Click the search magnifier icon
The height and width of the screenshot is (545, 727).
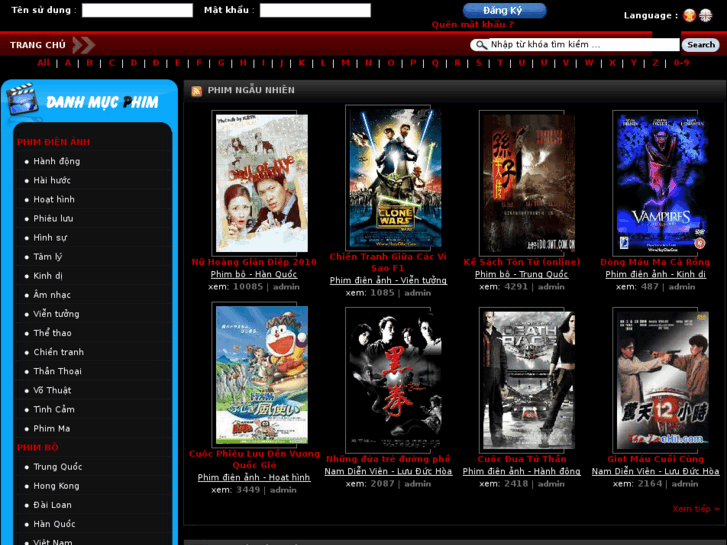[x=481, y=45]
